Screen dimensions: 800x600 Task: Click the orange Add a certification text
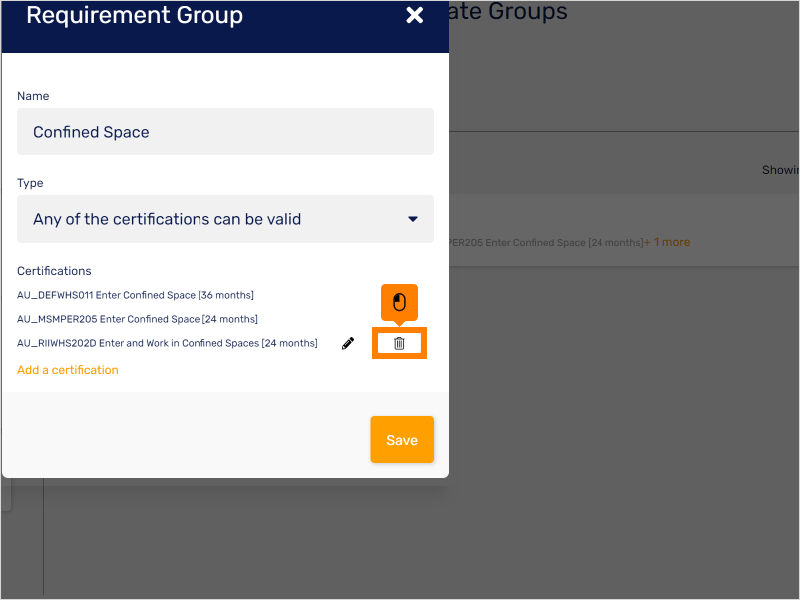[x=67, y=369]
